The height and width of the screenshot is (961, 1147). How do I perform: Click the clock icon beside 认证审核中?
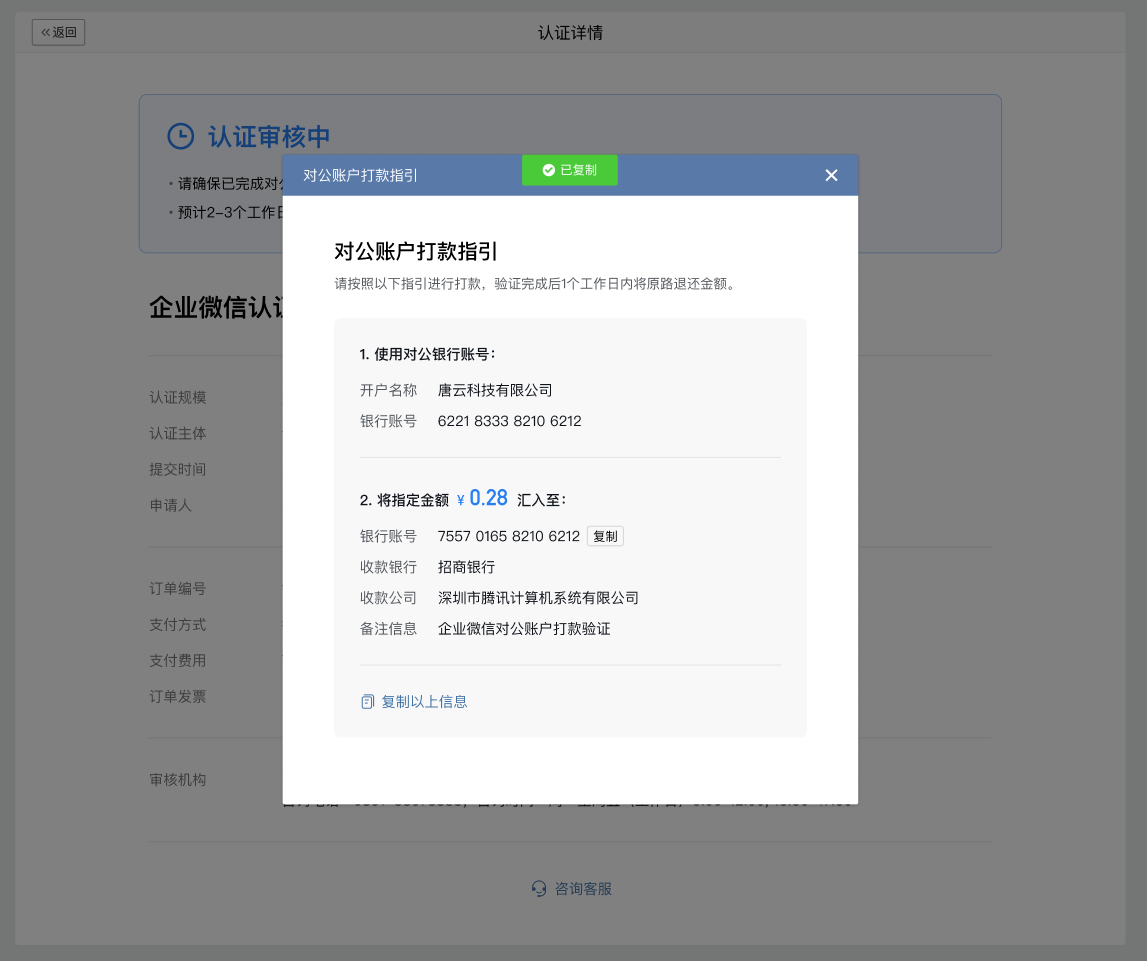[x=181, y=136]
